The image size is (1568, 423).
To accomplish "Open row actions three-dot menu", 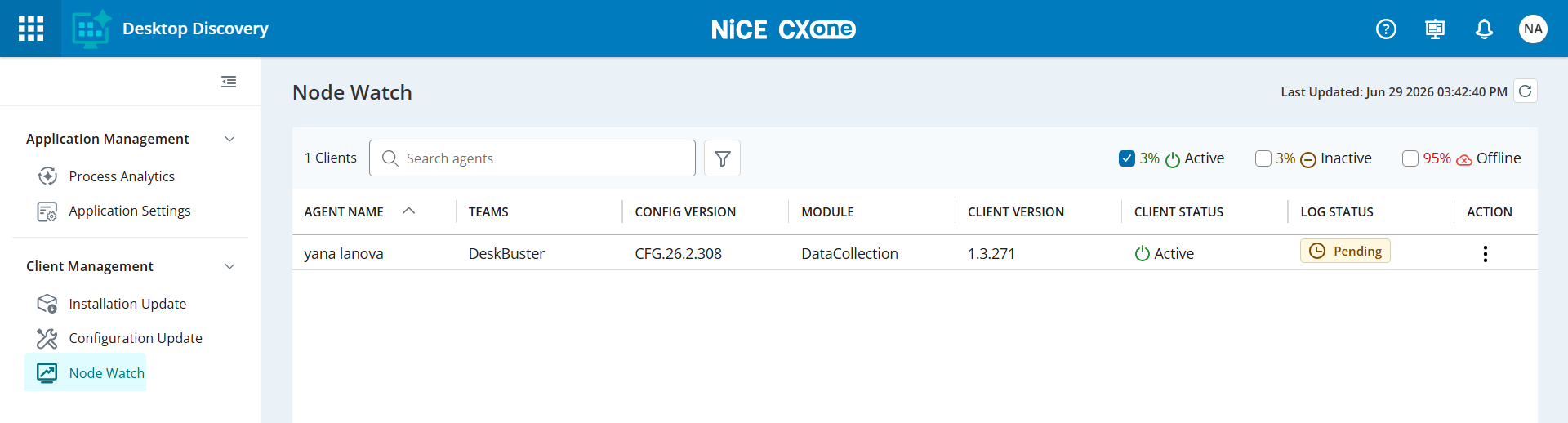I will click(1485, 254).
